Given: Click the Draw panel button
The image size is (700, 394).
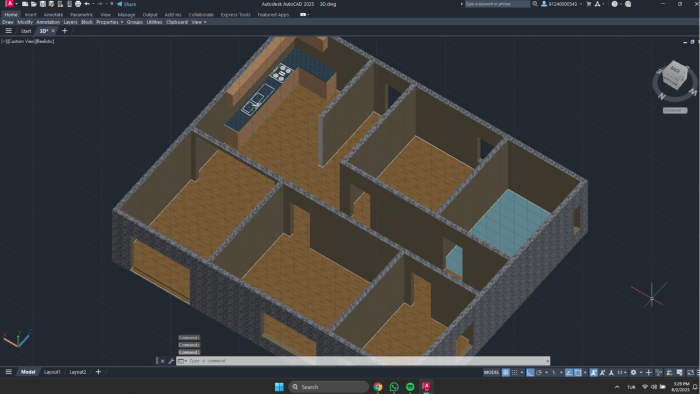Looking at the screenshot, I should point(8,22).
